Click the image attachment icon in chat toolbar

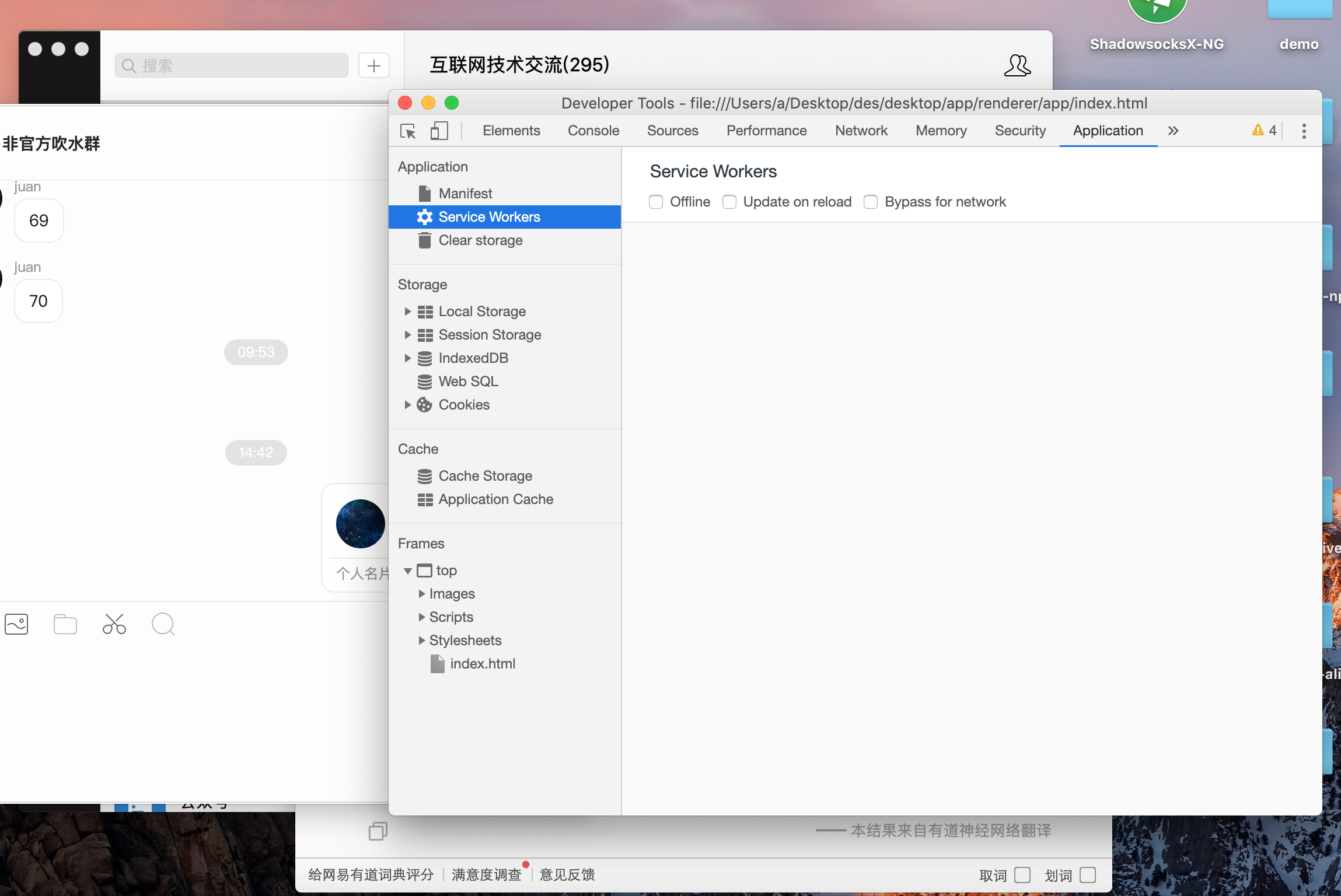[x=16, y=624]
